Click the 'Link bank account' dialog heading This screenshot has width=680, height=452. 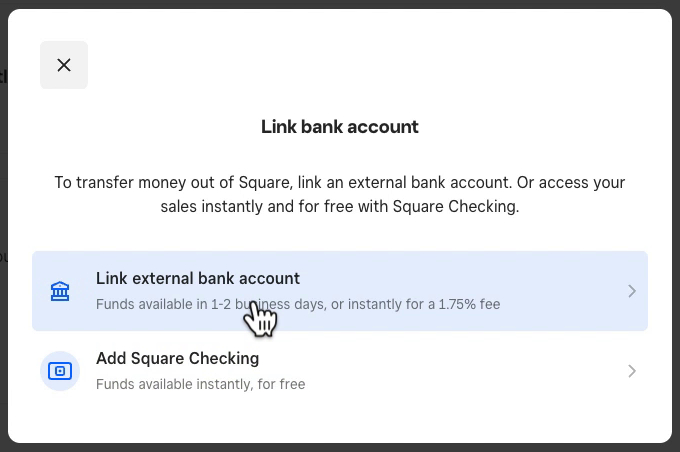click(340, 127)
